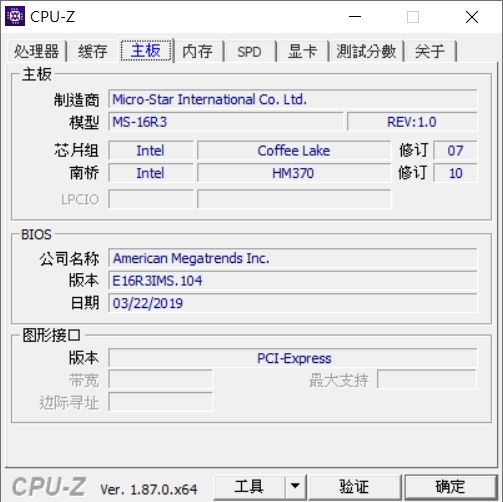The image size is (503, 502).
Task: Confirm with the 确定 button
Action: coord(450,487)
